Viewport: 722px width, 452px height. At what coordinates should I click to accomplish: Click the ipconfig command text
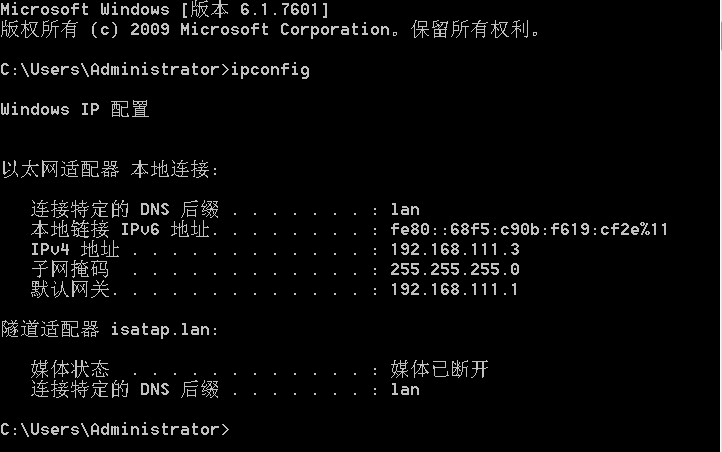pyautogui.click(x=270, y=70)
